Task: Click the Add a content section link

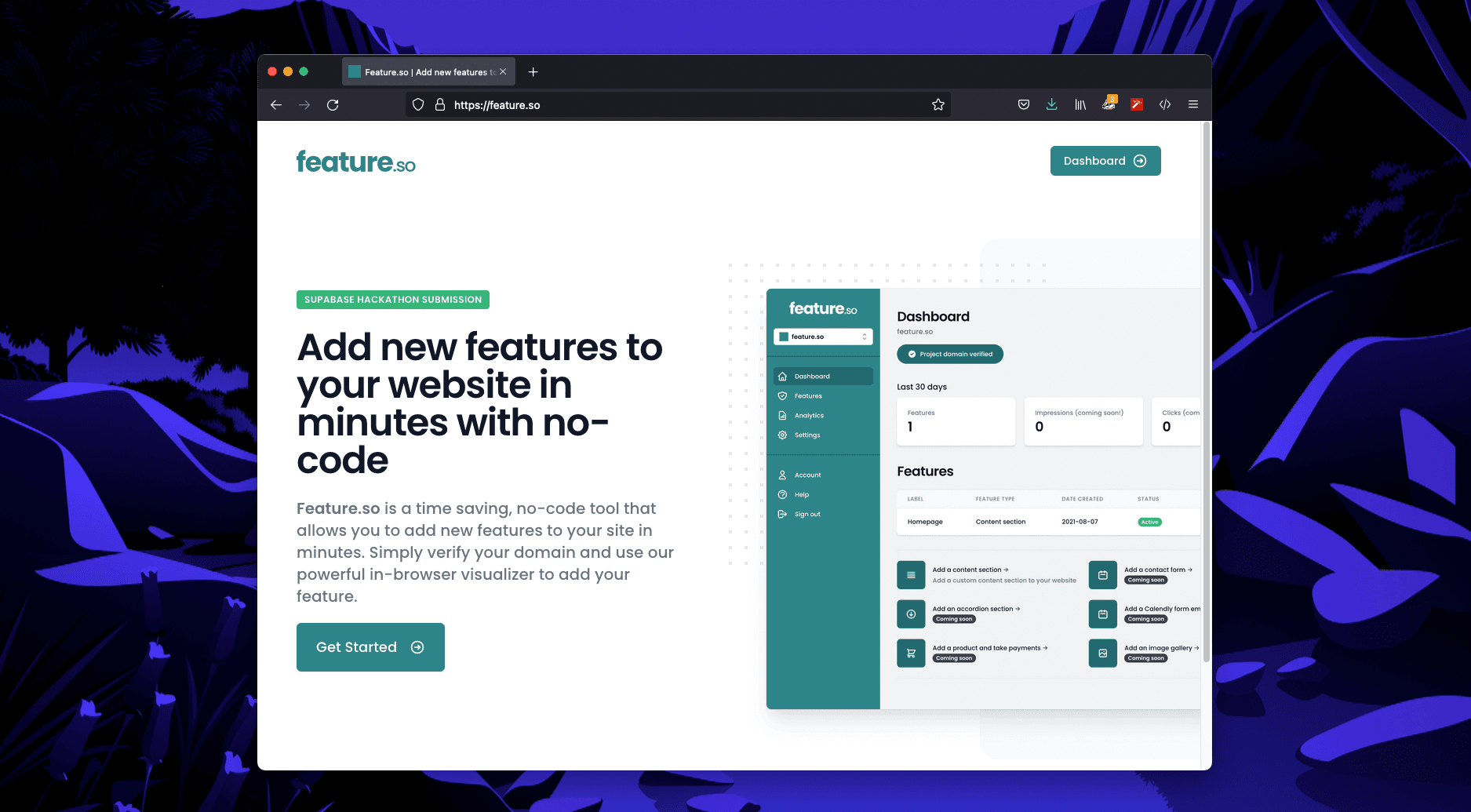Action: tap(970, 570)
